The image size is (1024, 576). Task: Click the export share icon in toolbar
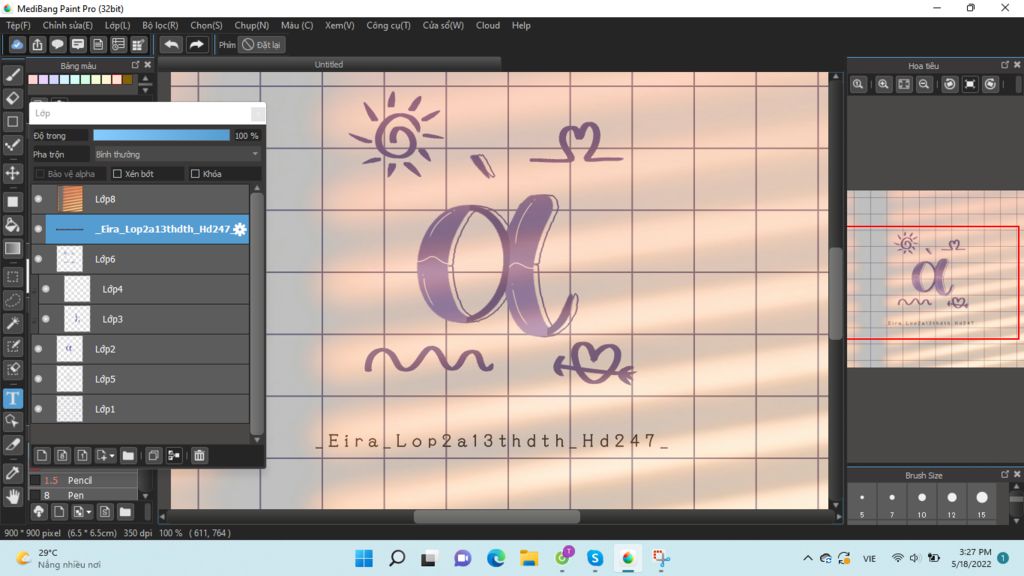coord(37,44)
